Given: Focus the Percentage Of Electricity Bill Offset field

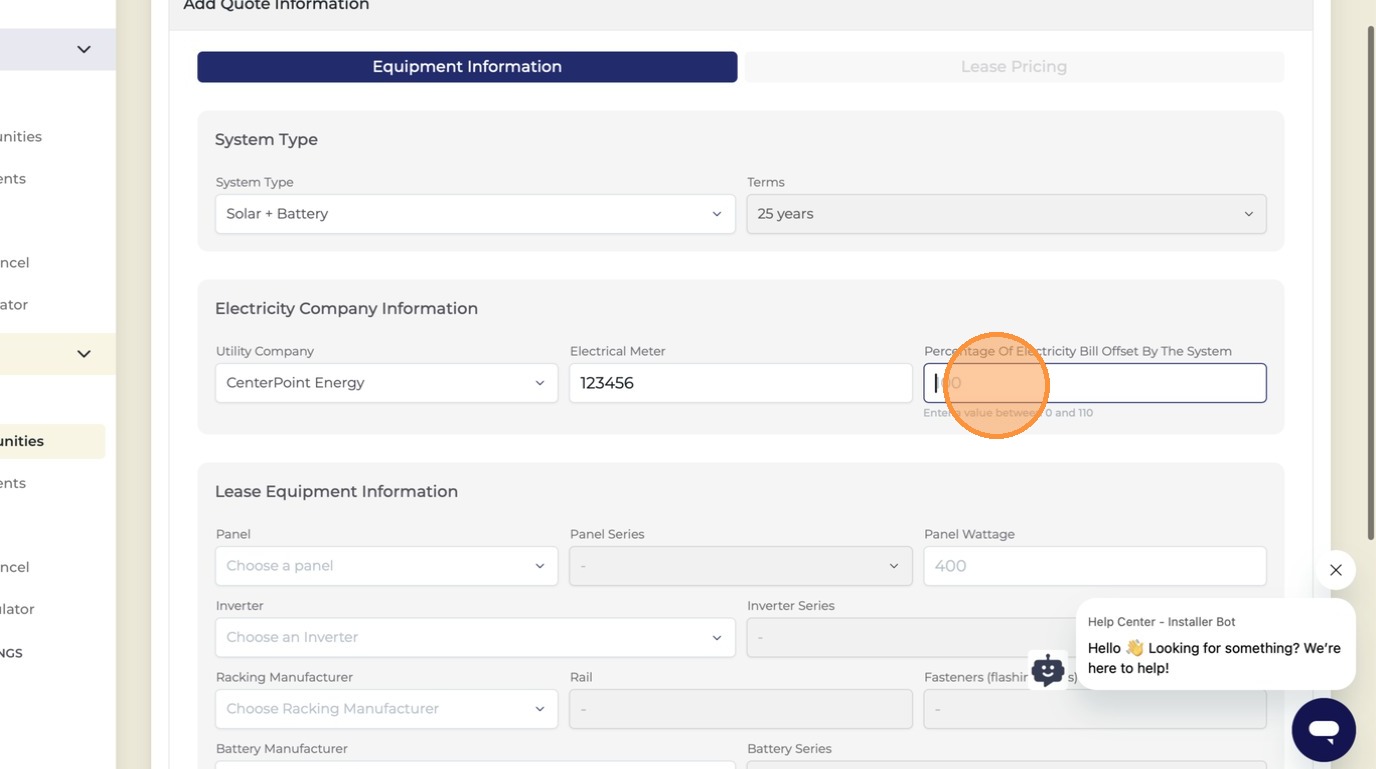Looking at the screenshot, I should coord(1095,383).
